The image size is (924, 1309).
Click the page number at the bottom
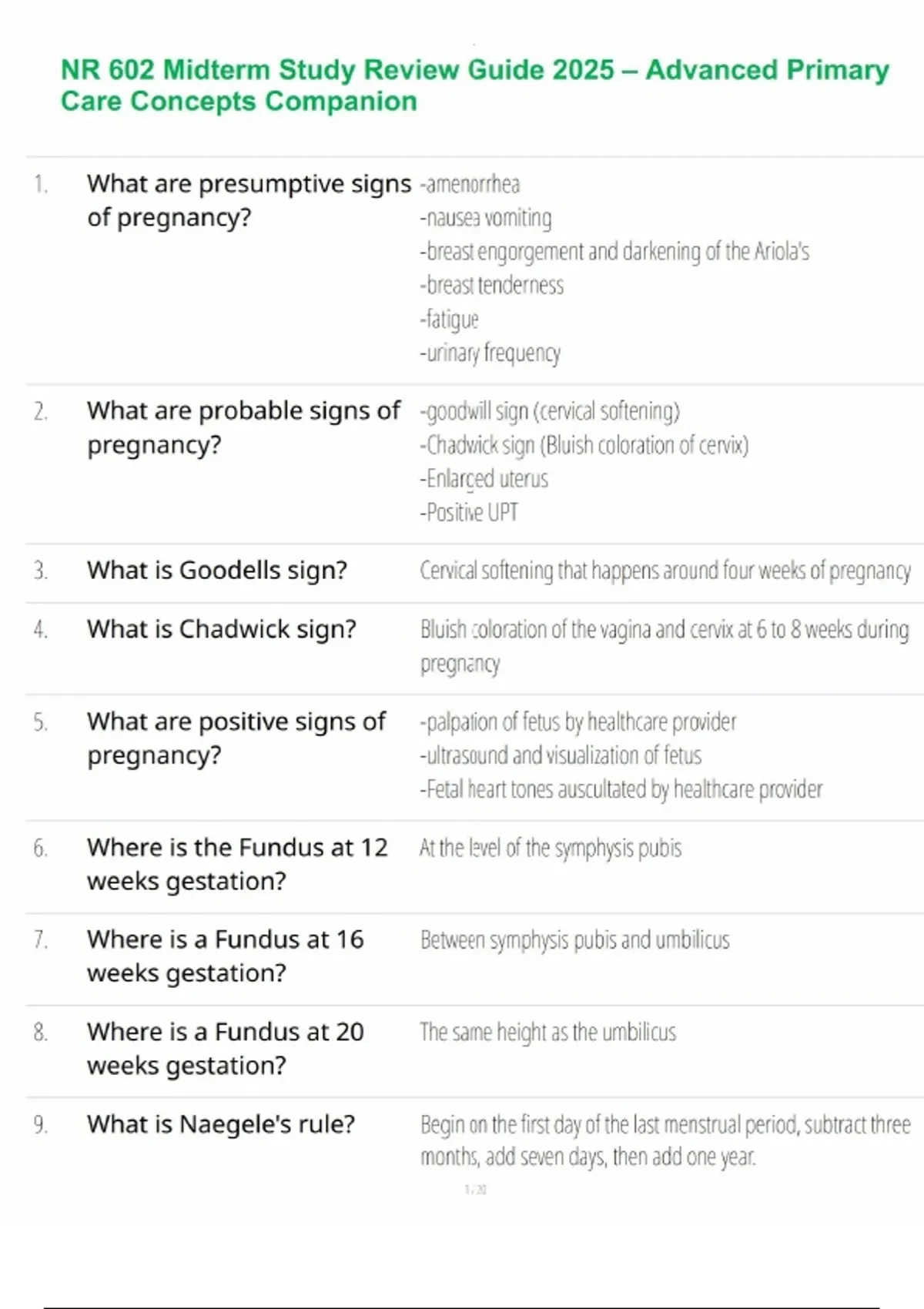pyautogui.click(x=475, y=1190)
